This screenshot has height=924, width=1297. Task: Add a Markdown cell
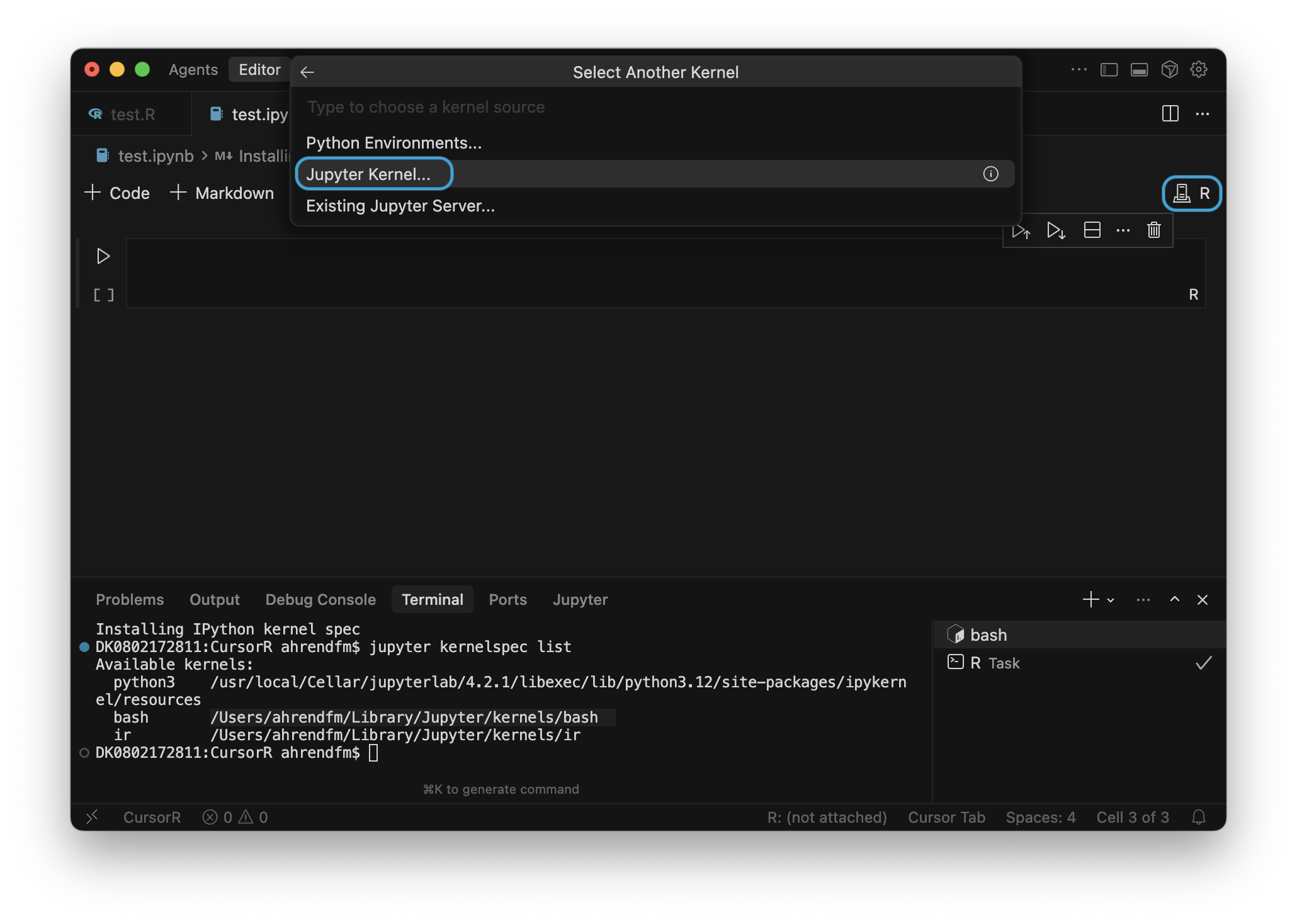tap(222, 193)
